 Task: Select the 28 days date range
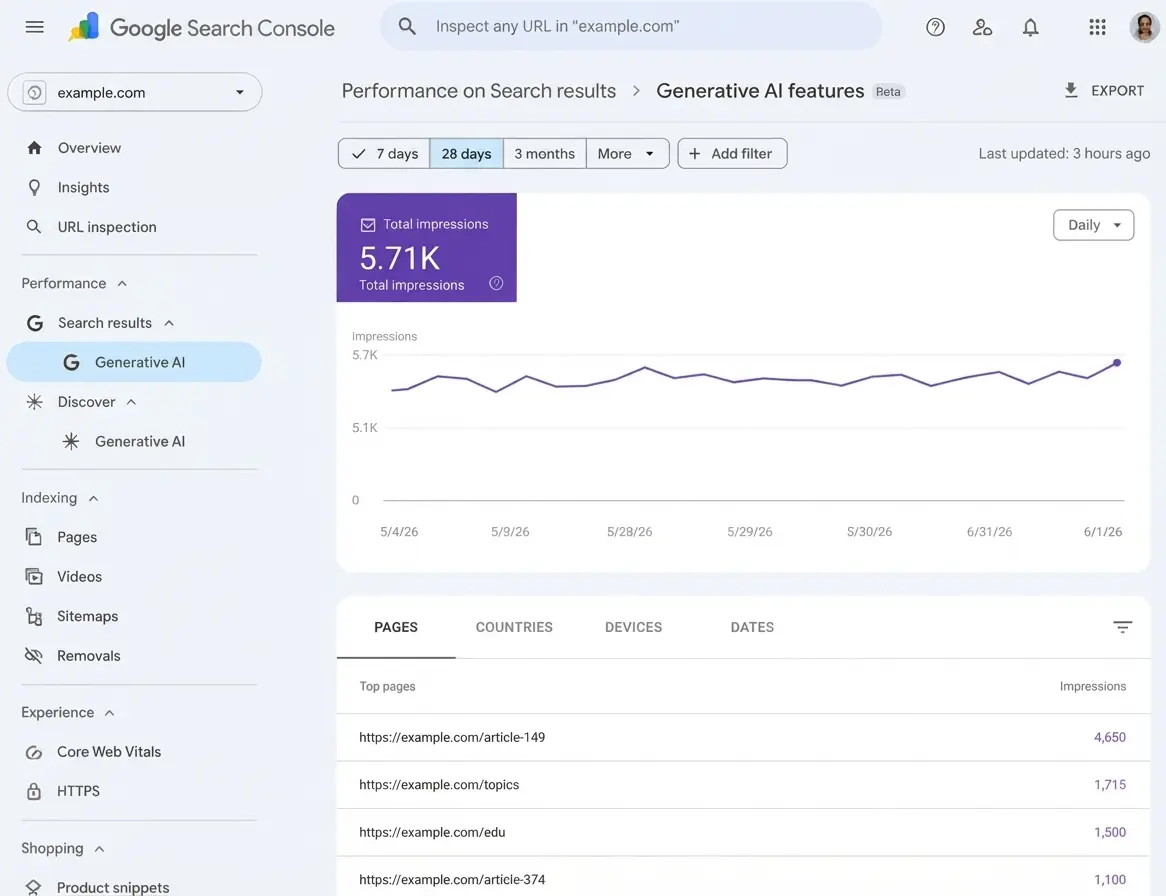466,153
